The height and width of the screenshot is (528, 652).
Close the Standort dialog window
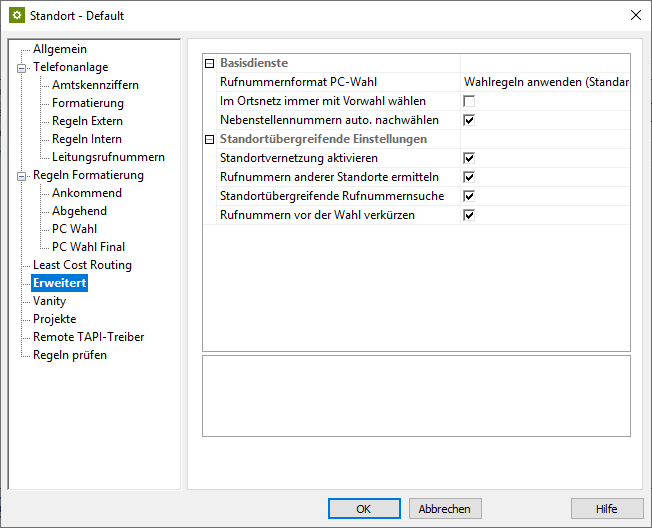coord(635,16)
